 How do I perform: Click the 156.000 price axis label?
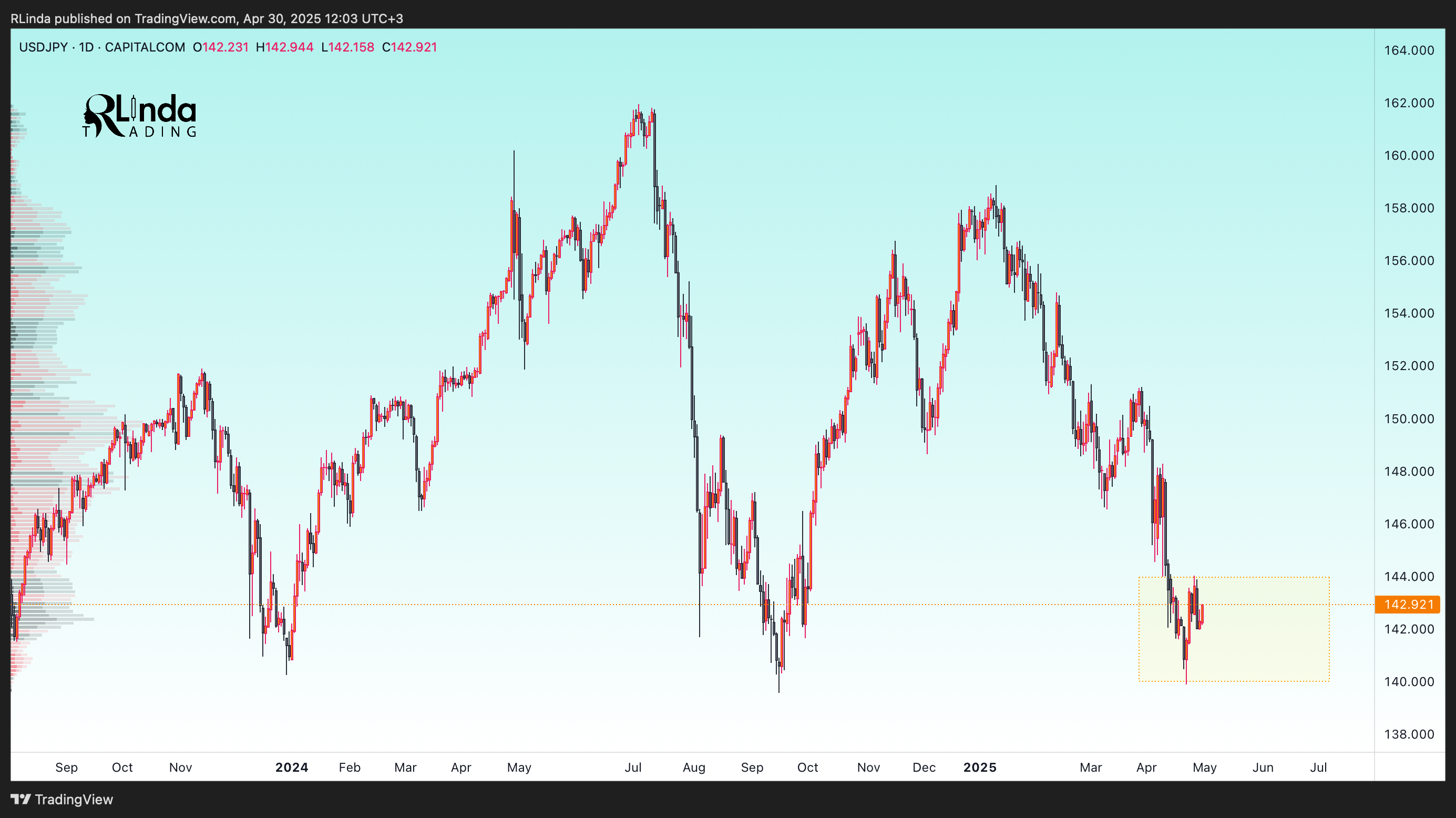(1409, 261)
